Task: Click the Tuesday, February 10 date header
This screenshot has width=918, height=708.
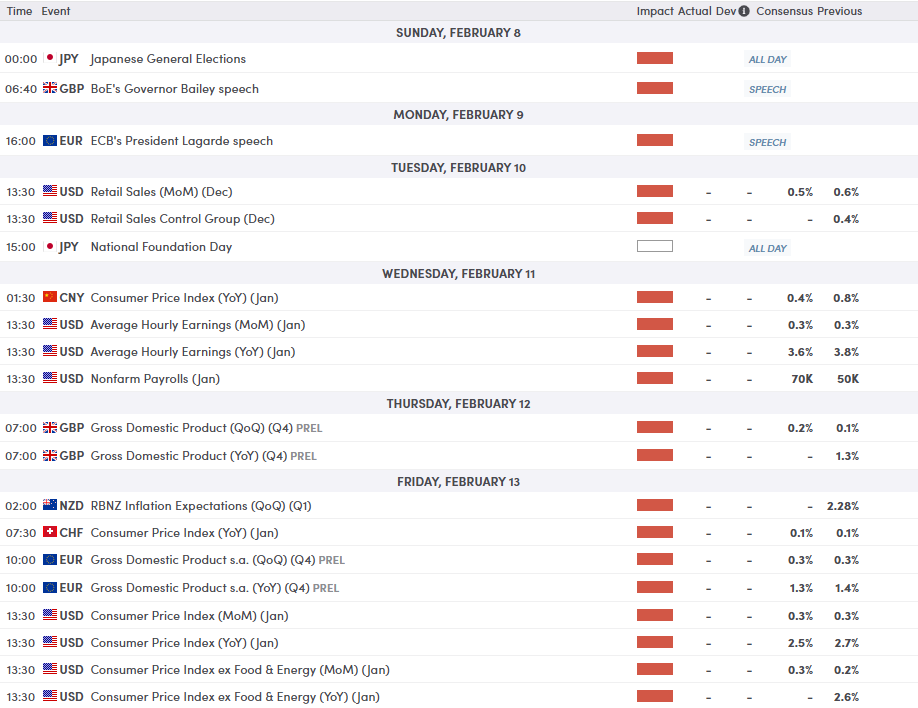Action: tap(458, 168)
